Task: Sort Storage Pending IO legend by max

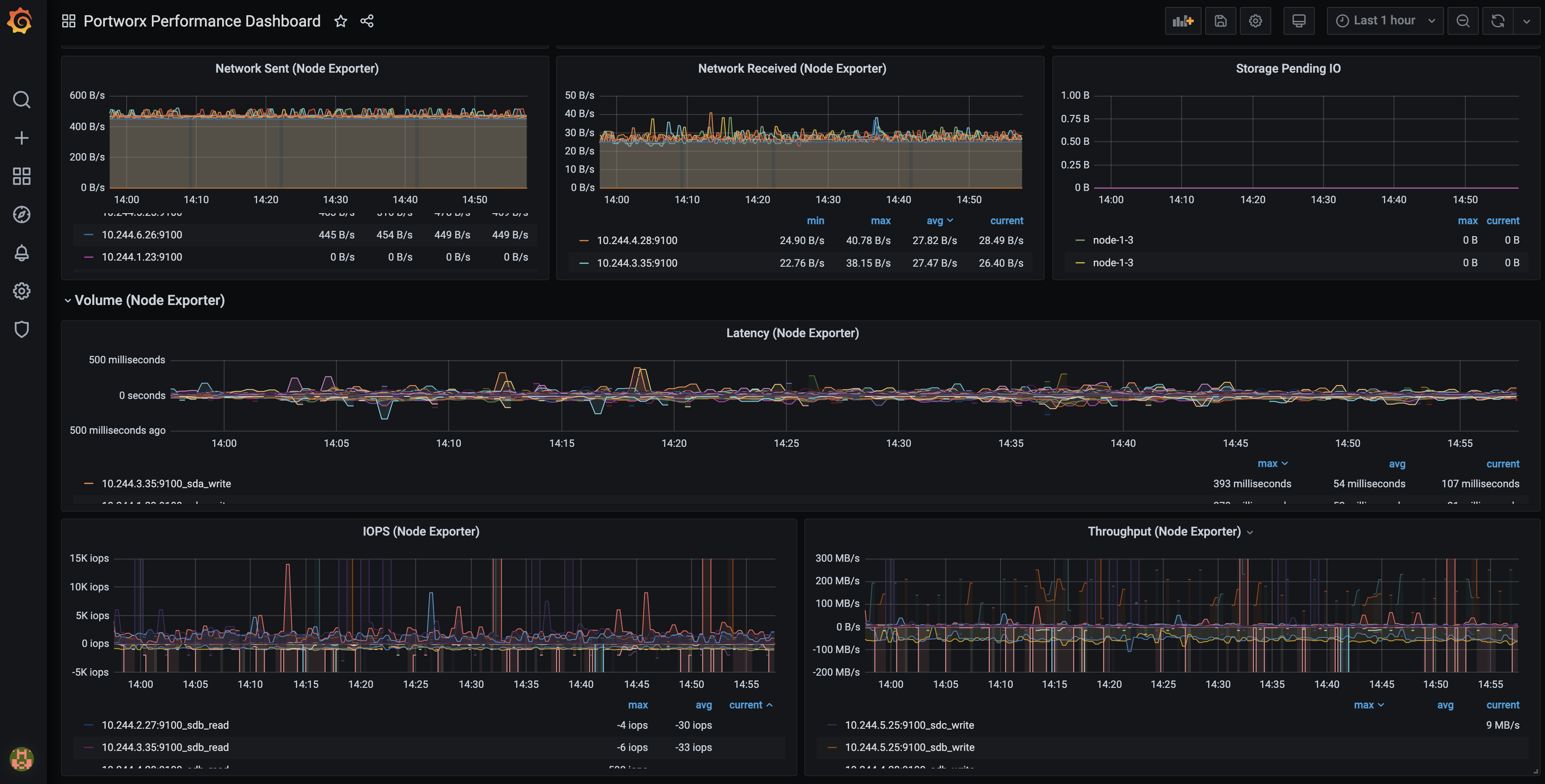Action: 1468,221
